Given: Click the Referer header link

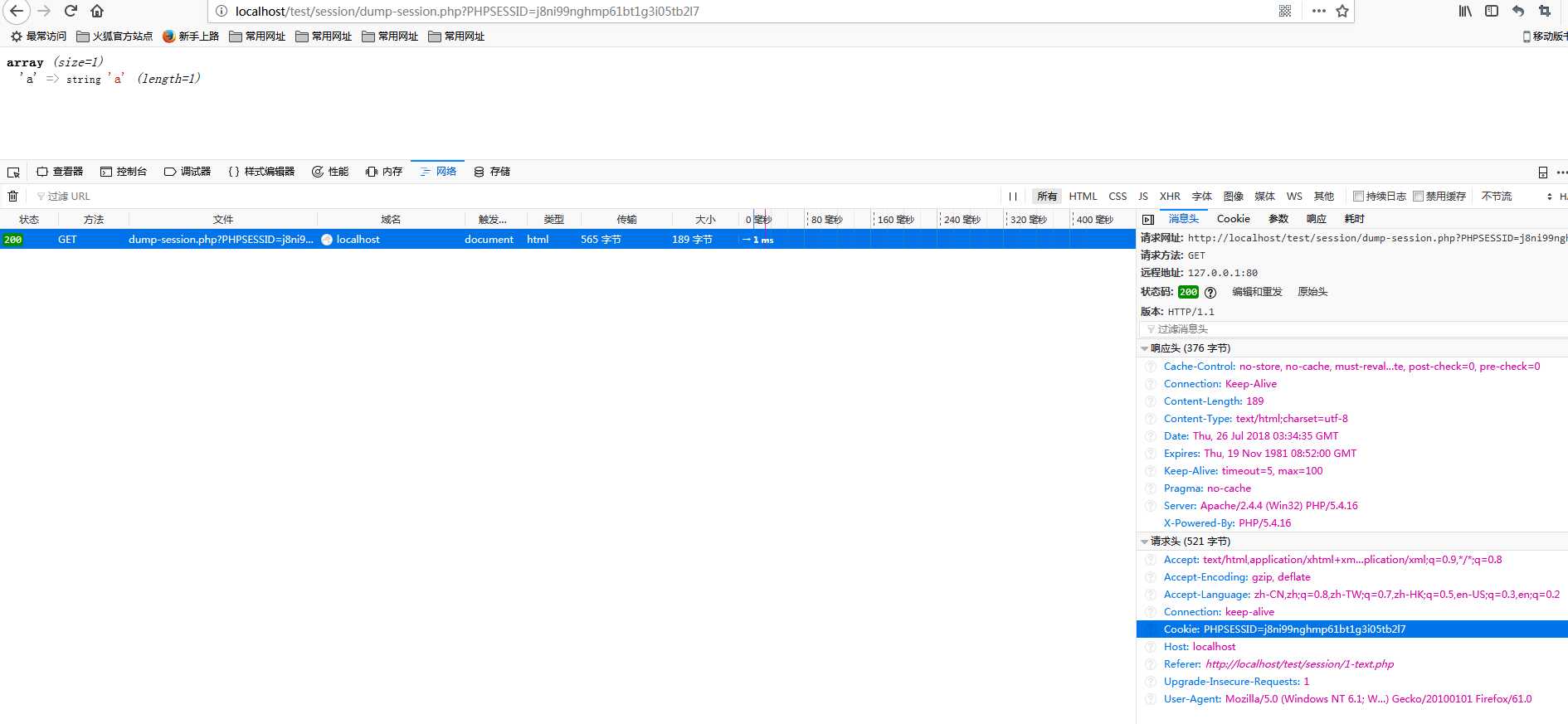Looking at the screenshot, I should [x=1299, y=664].
